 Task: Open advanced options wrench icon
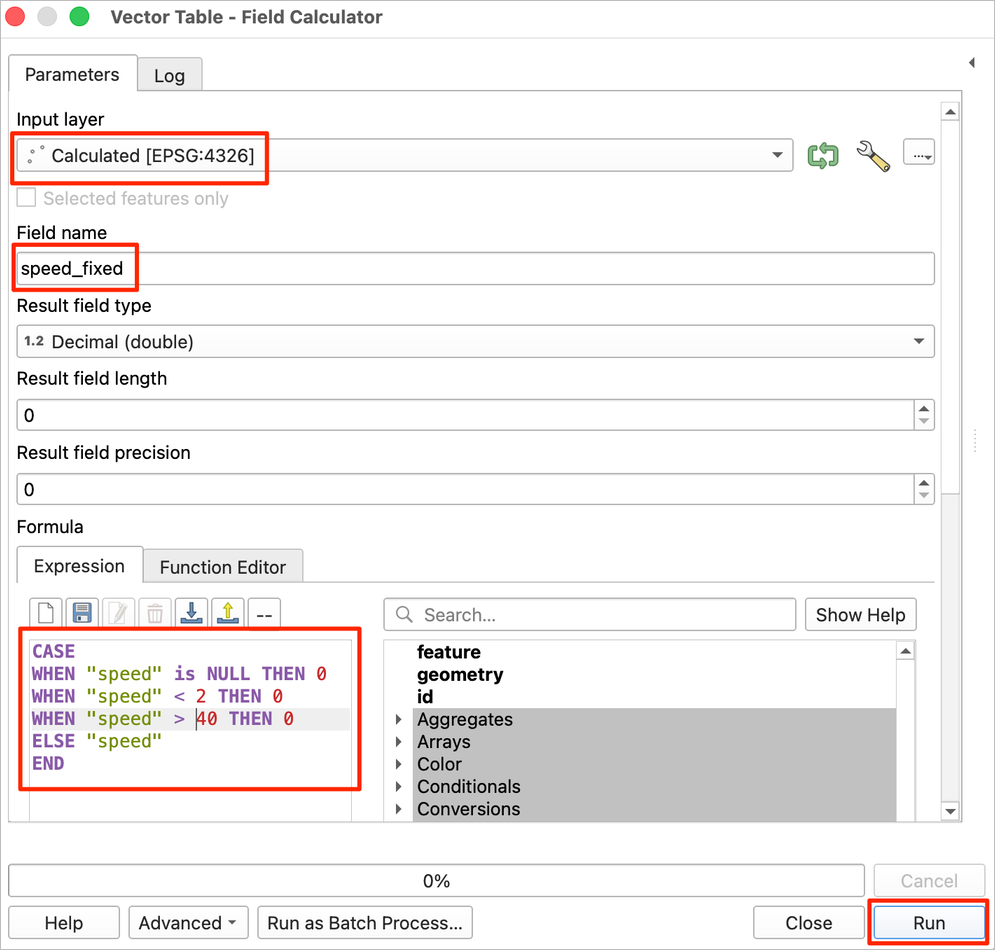pyautogui.click(x=873, y=155)
